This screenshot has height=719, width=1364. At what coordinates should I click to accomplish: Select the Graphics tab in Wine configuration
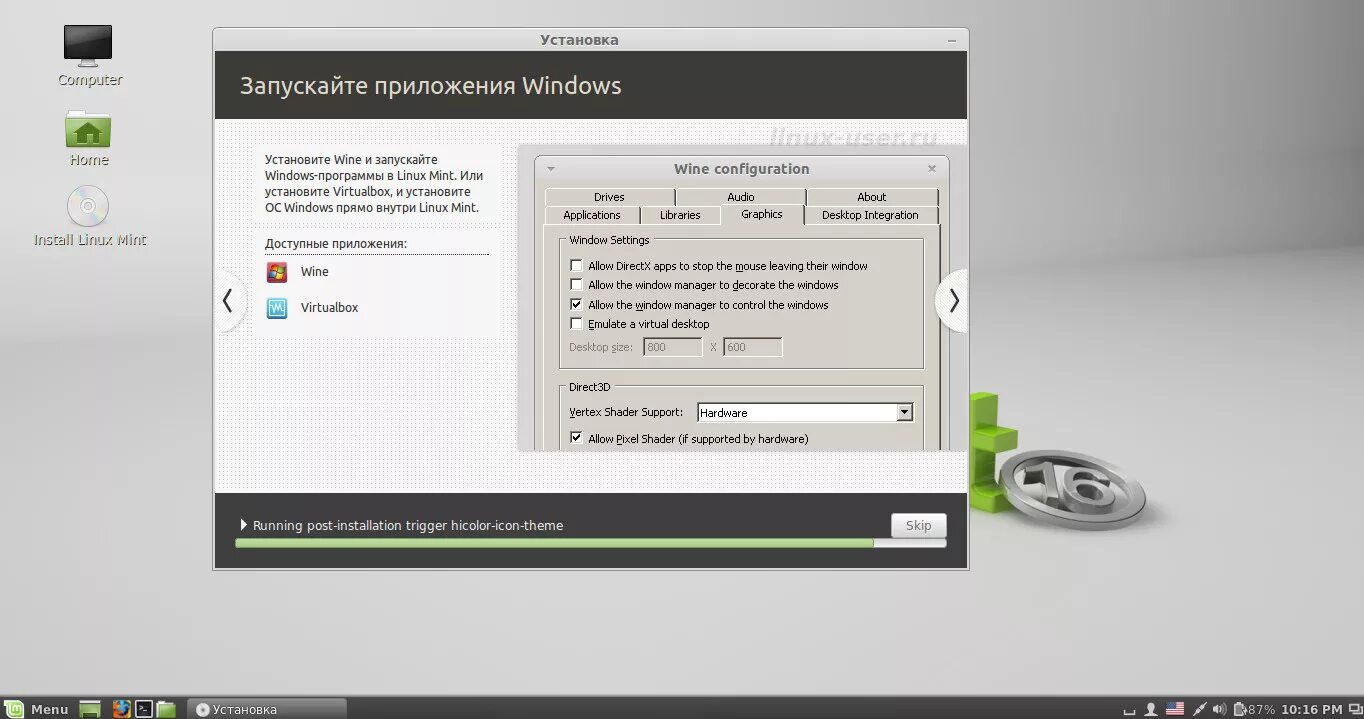coord(762,214)
